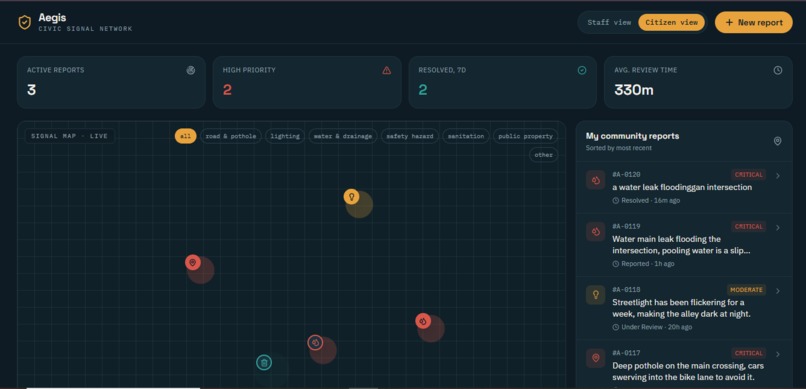
Task: Click the solid red water-drop map marker
Action: coord(423,321)
